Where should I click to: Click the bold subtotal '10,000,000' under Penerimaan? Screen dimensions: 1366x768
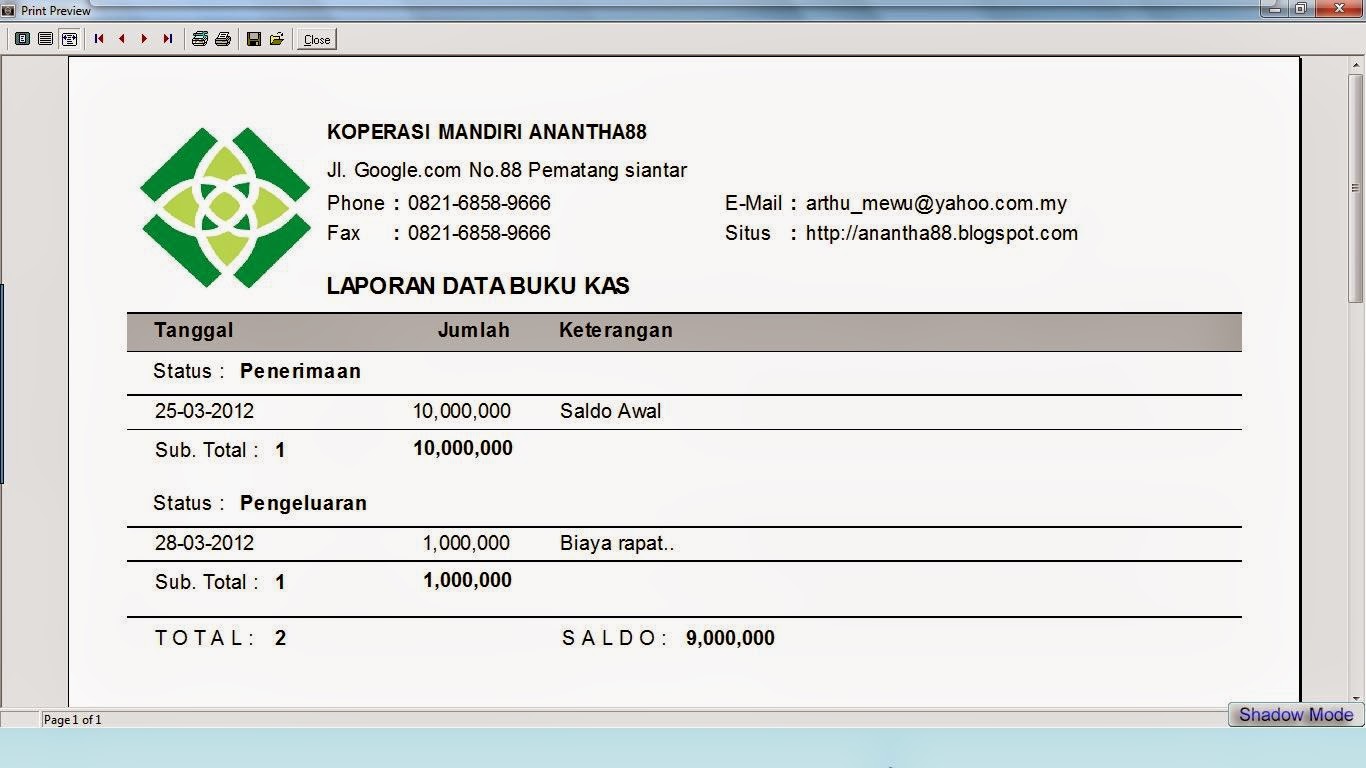click(463, 448)
